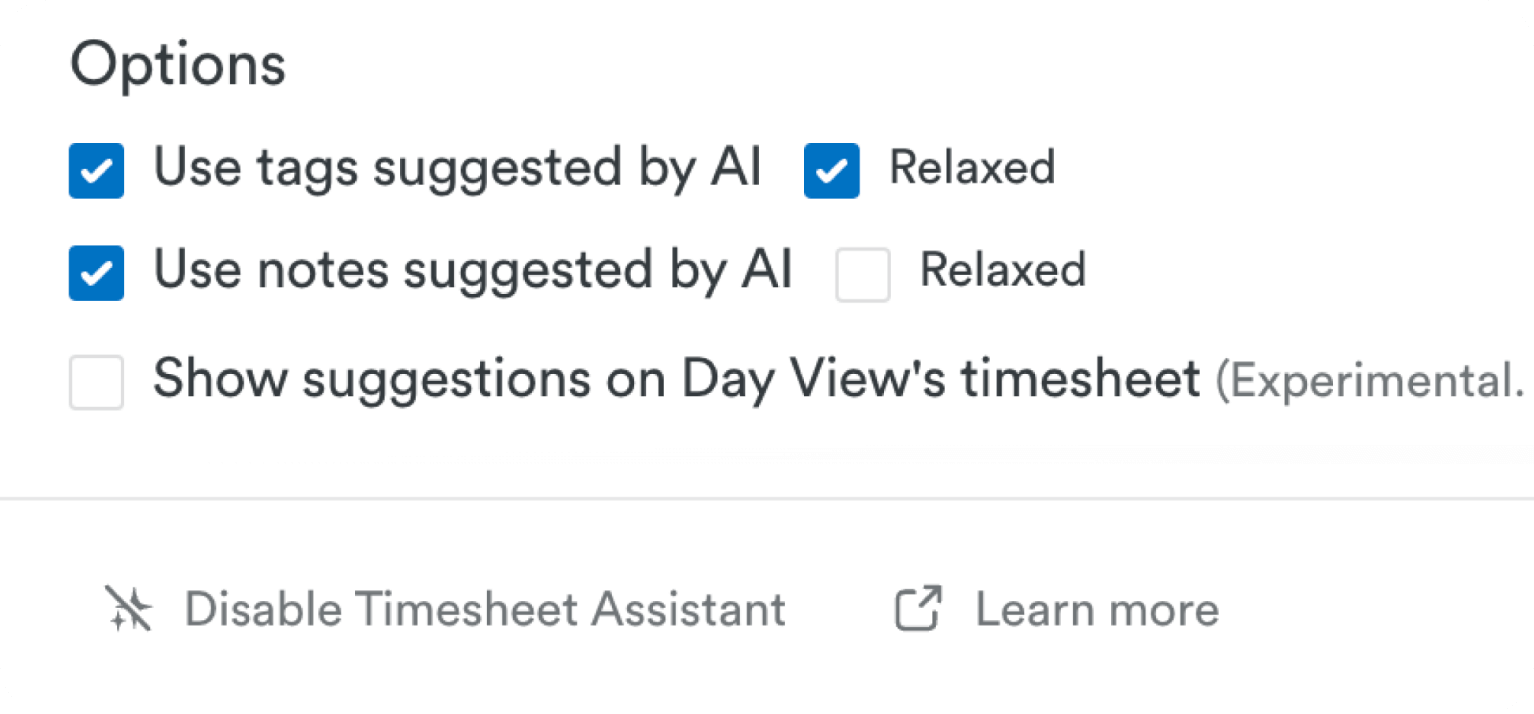Enable the Relaxed checkbox for notes
Image resolution: width=1534 pixels, height=714 pixels.
click(x=863, y=274)
